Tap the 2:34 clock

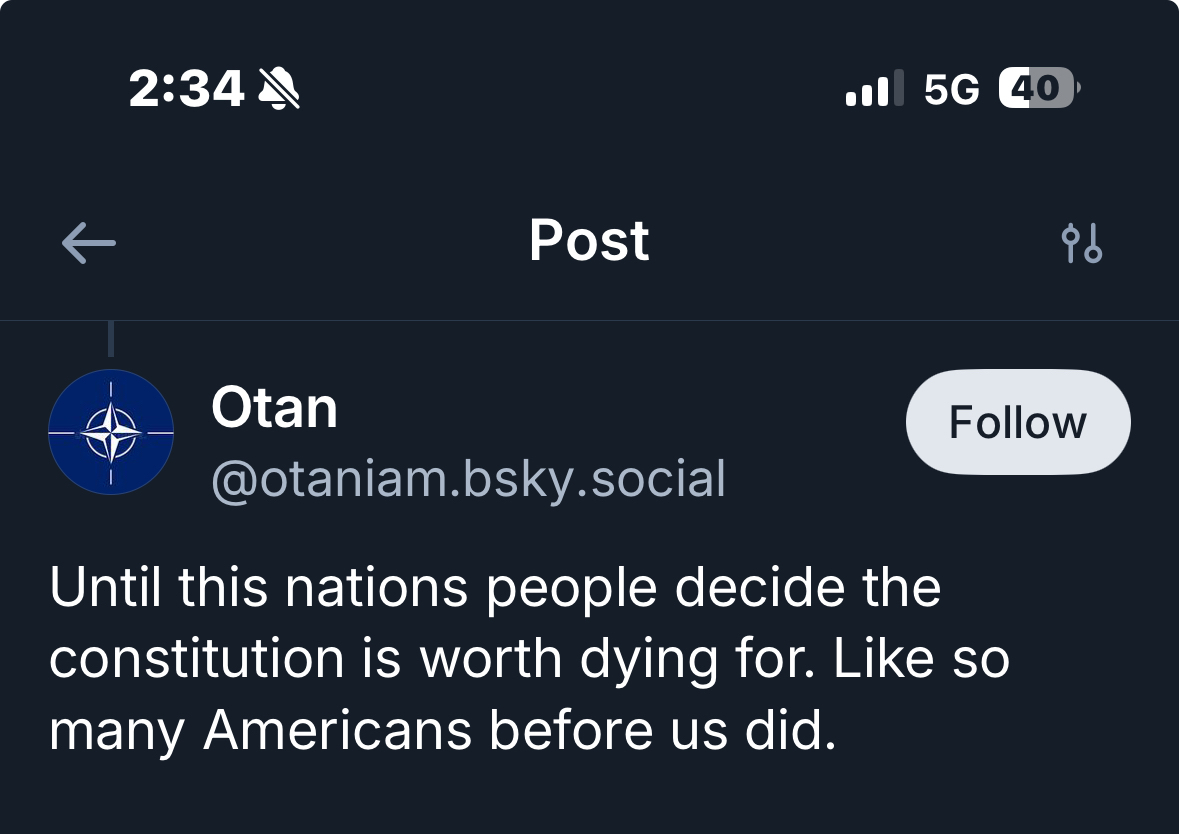(186, 90)
